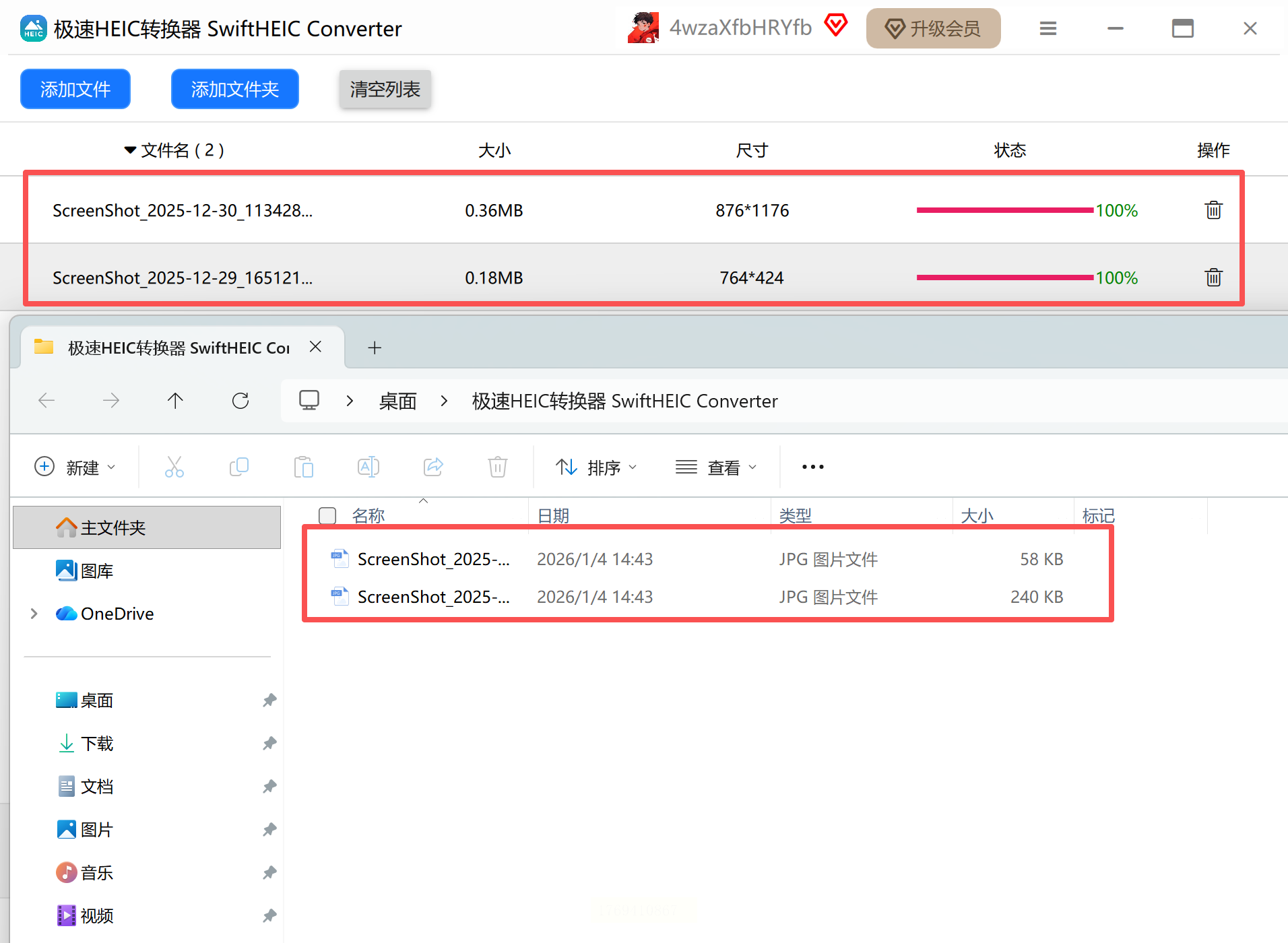Delete first ScreenShot file with trash icon

click(1213, 210)
